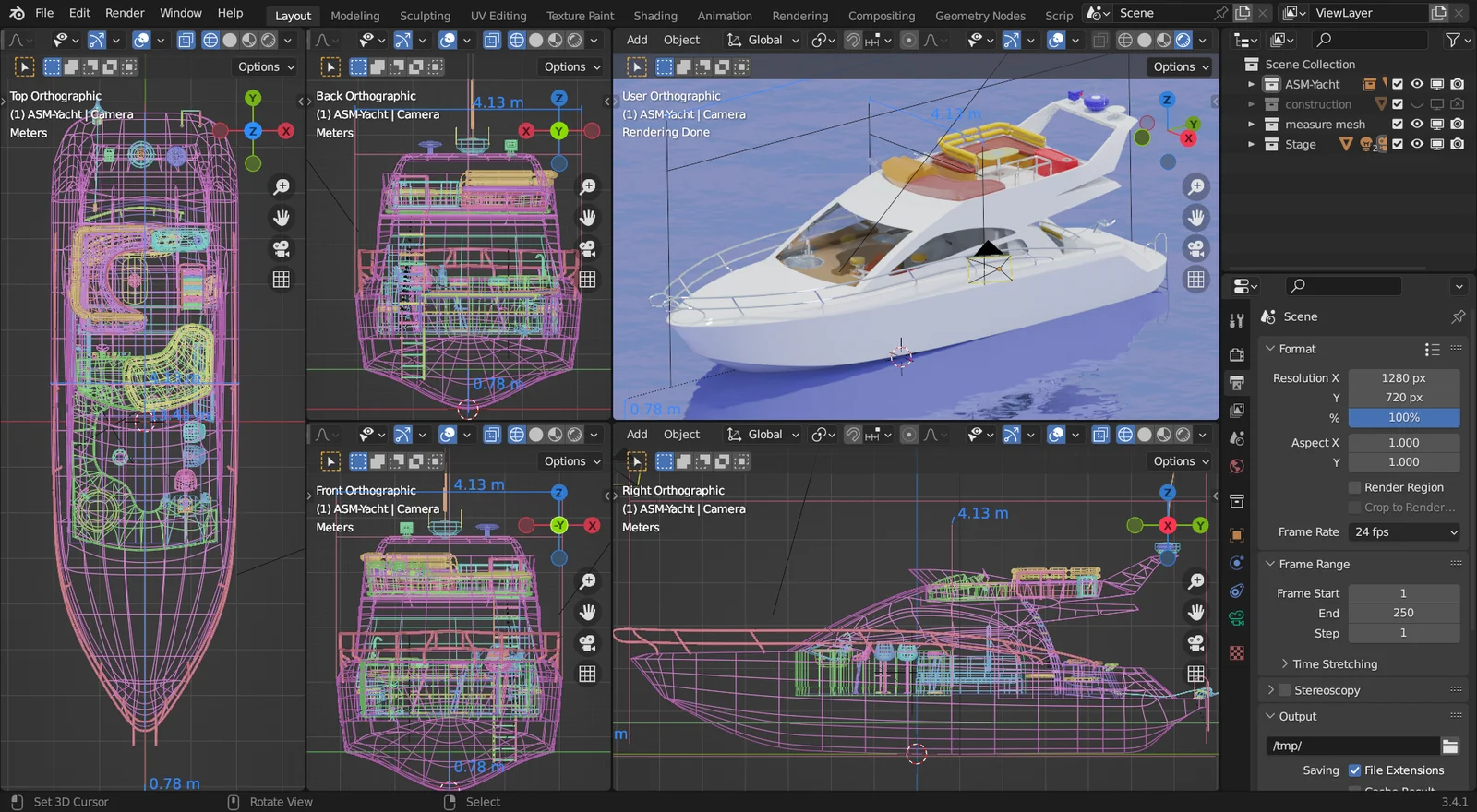Viewport: 1477px width, 812px height.
Task: Collapse the Format panel
Action: click(x=1270, y=349)
